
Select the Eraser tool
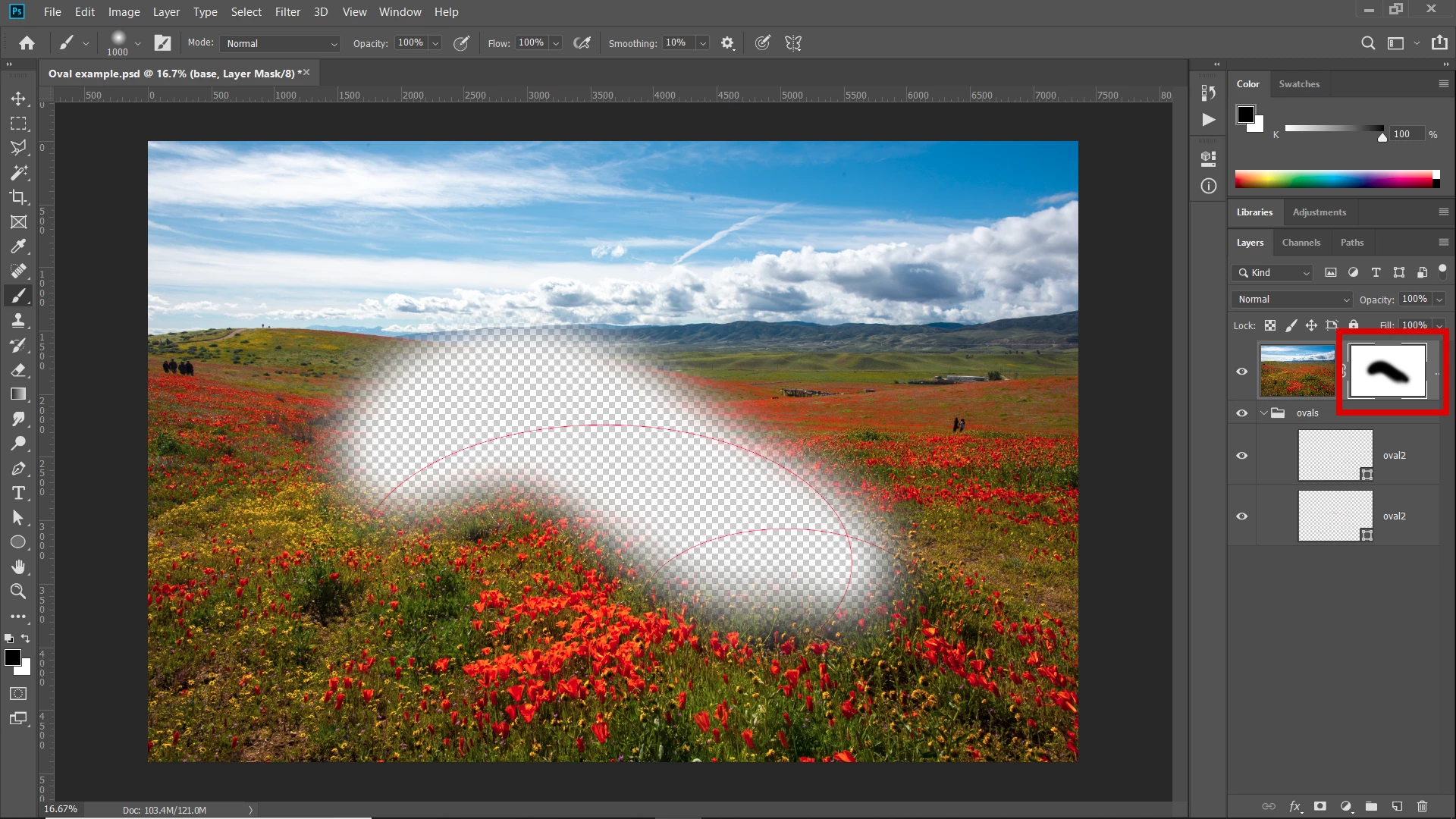[x=18, y=370]
